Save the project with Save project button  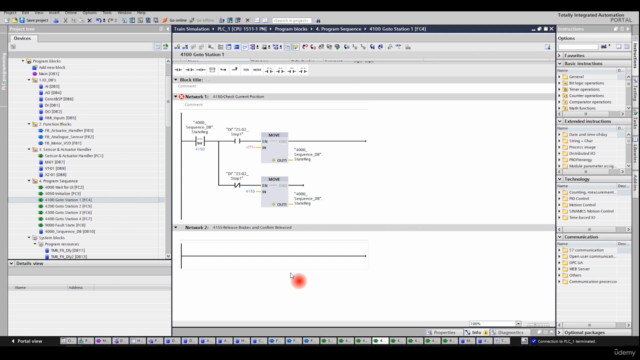point(34,20)
